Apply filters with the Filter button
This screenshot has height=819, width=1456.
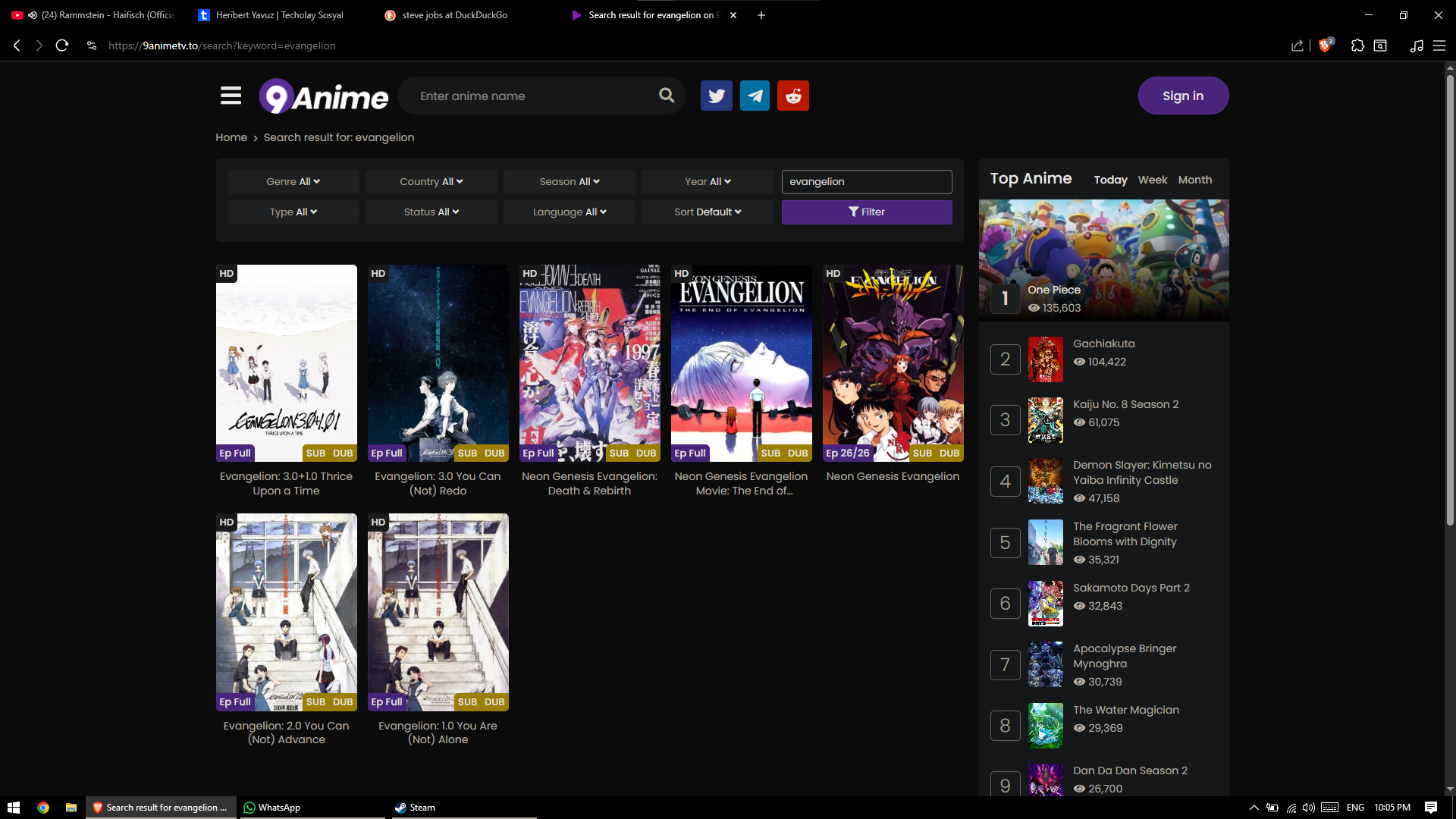click(x=867, y=212)
